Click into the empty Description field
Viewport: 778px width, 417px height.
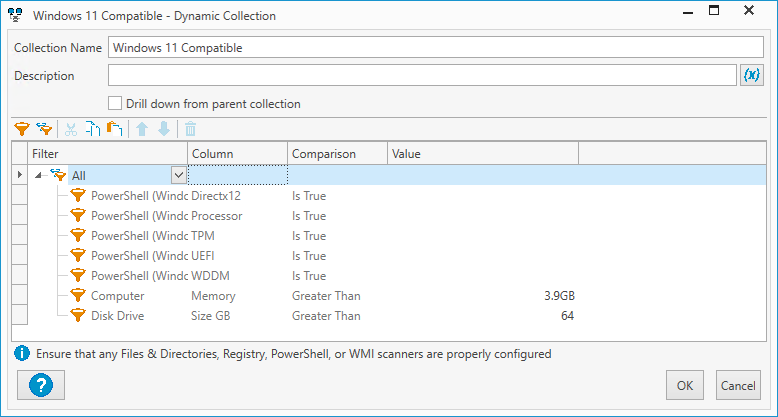pos(422,75)
